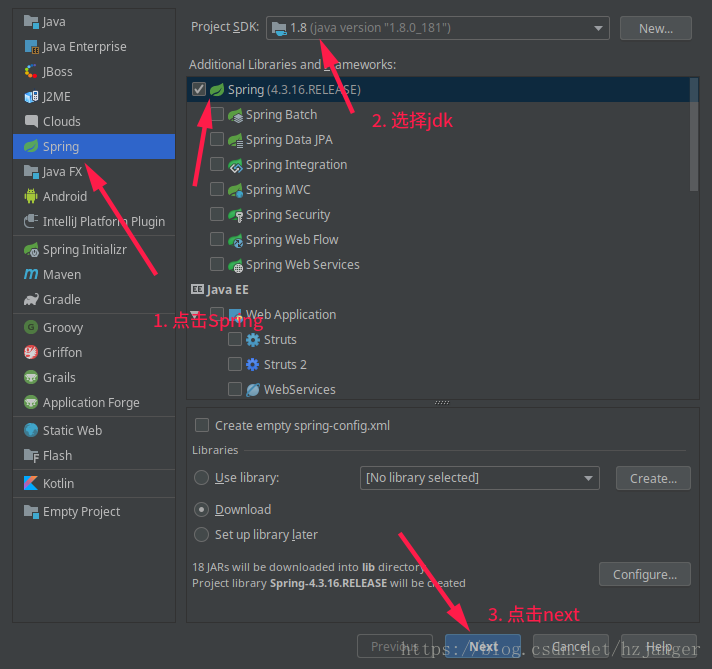Click the Static Web globe icon

click(31, 430)
